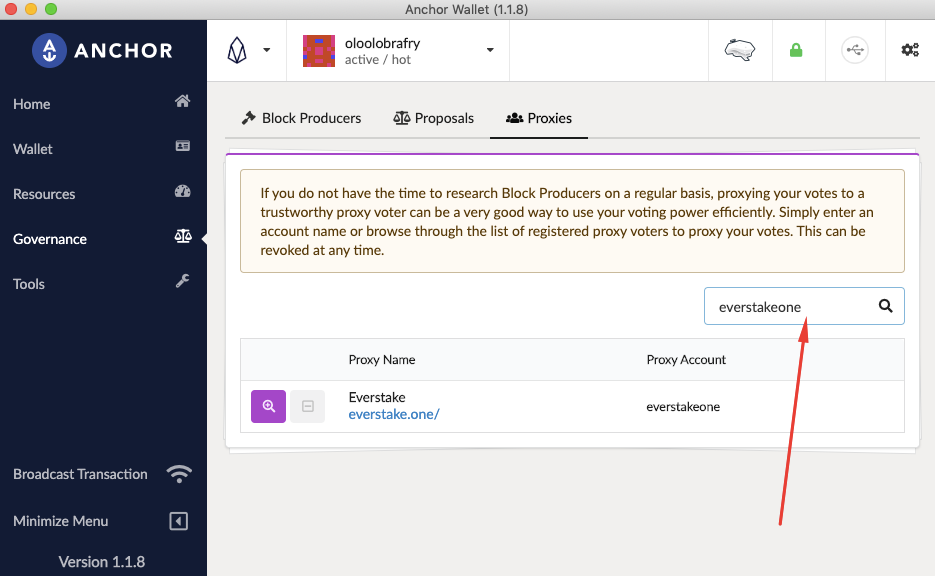Click the Wallet card icon
The image size is (935, 576).
coord(182,146)
